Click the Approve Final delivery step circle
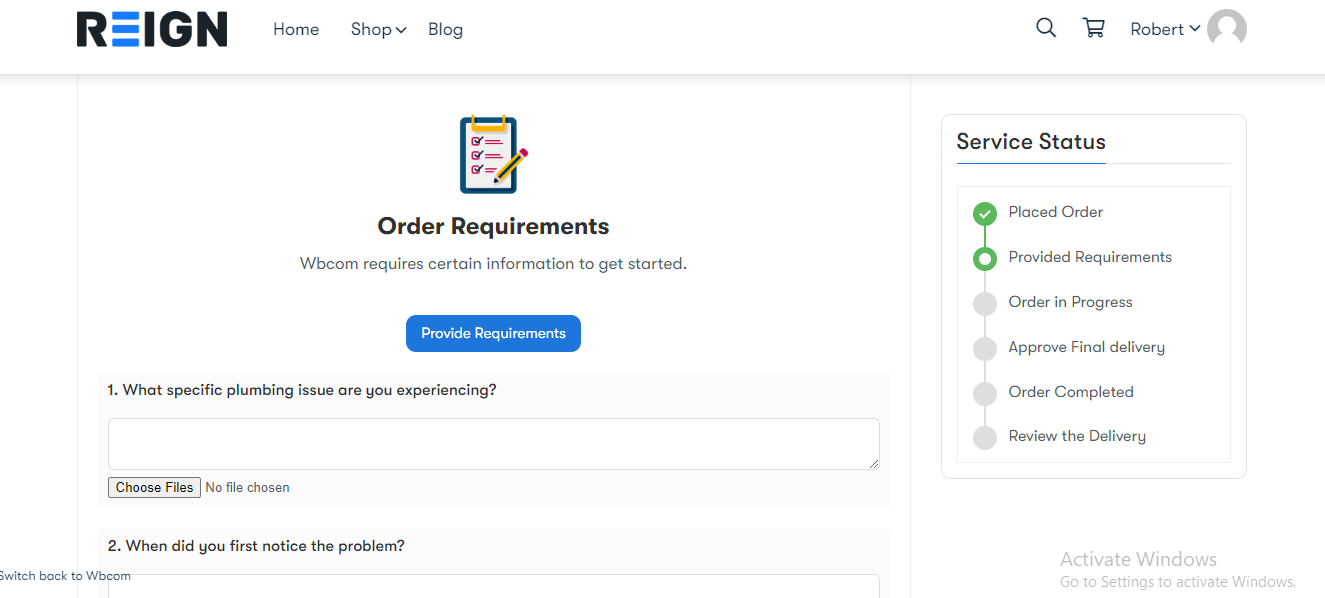This screenshot has height=598, width=1325. point(985,348)
